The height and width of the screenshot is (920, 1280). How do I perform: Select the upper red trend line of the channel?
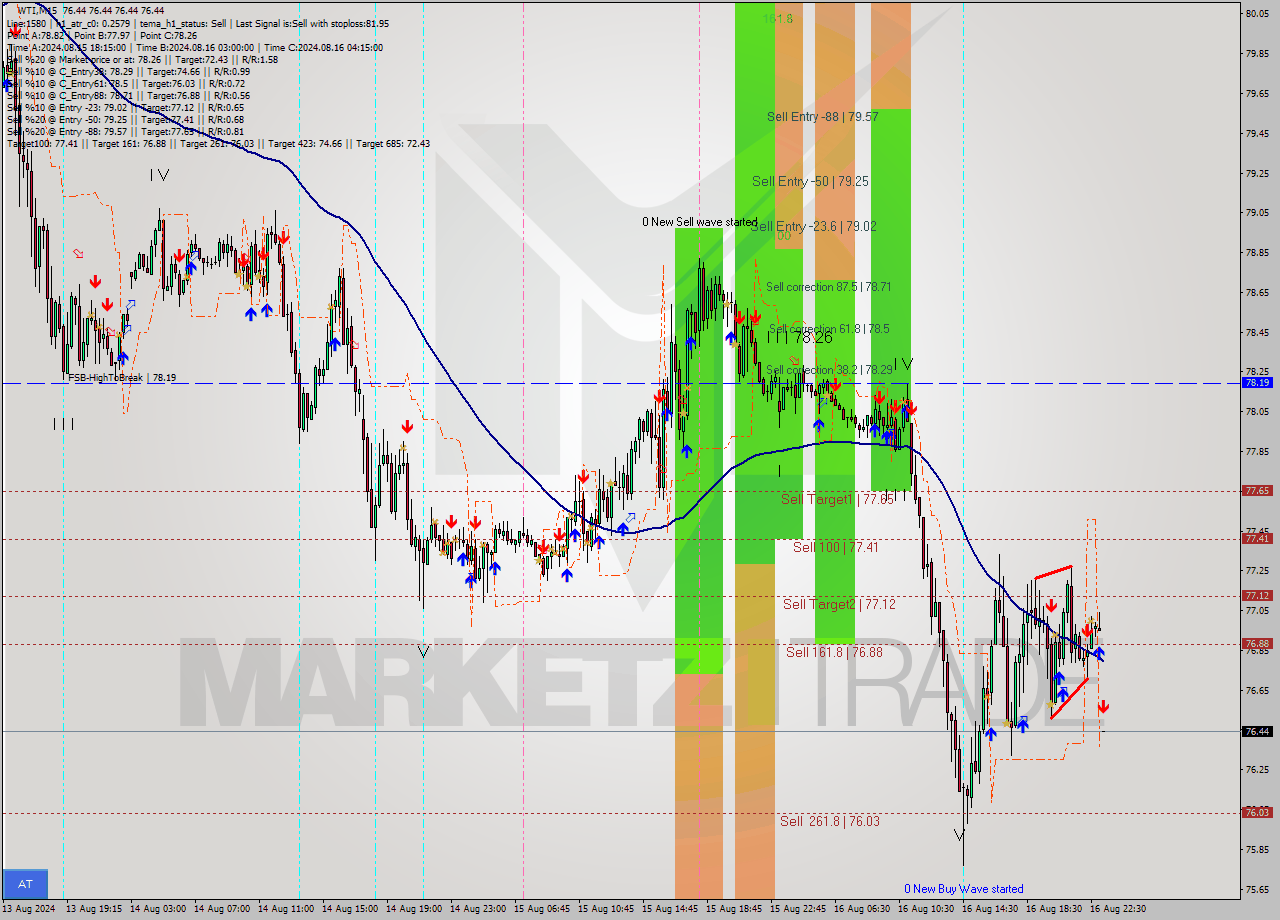(x=1053, y=573)
